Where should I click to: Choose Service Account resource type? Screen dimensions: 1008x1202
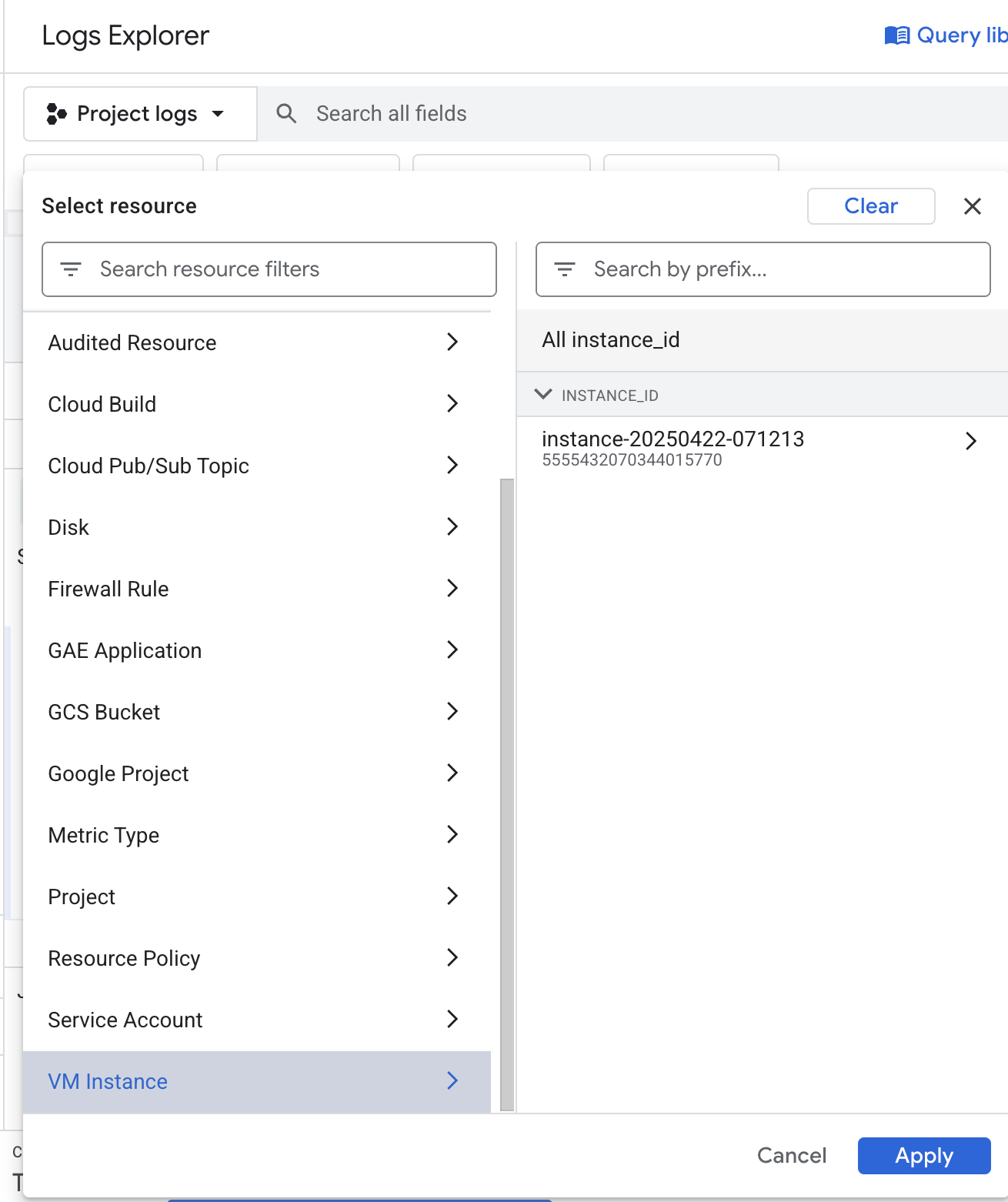click(257, 1020)
